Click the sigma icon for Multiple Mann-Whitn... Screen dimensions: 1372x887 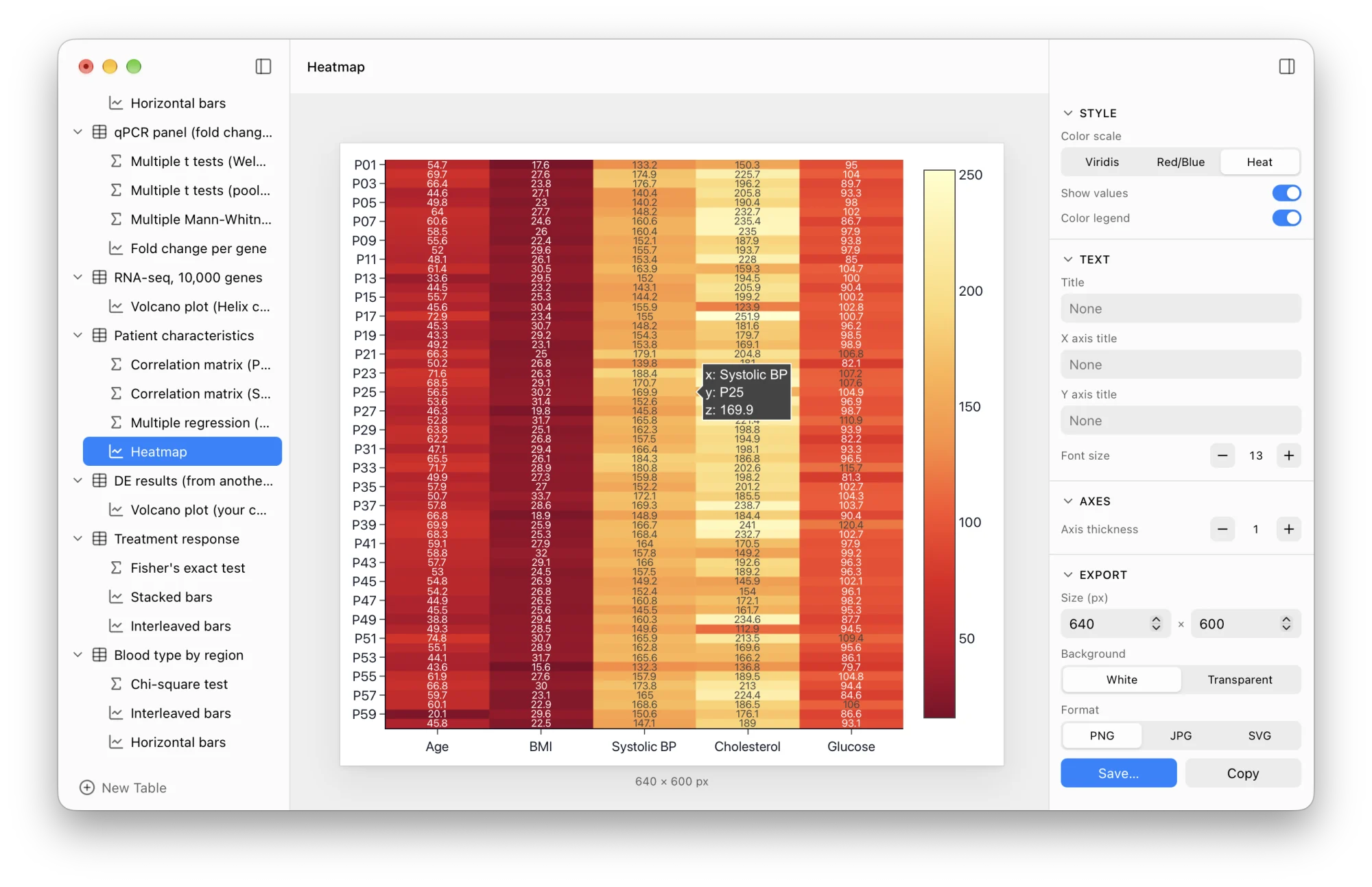116,220
